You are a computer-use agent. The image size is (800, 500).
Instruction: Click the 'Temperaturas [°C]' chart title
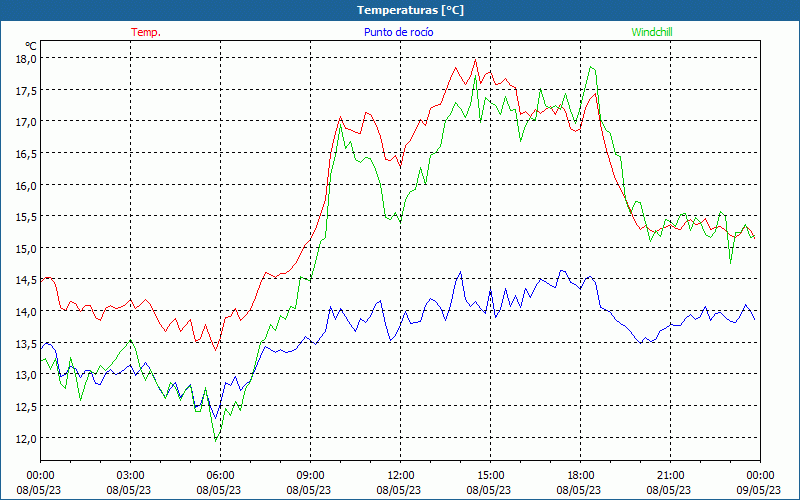(410, 10)
